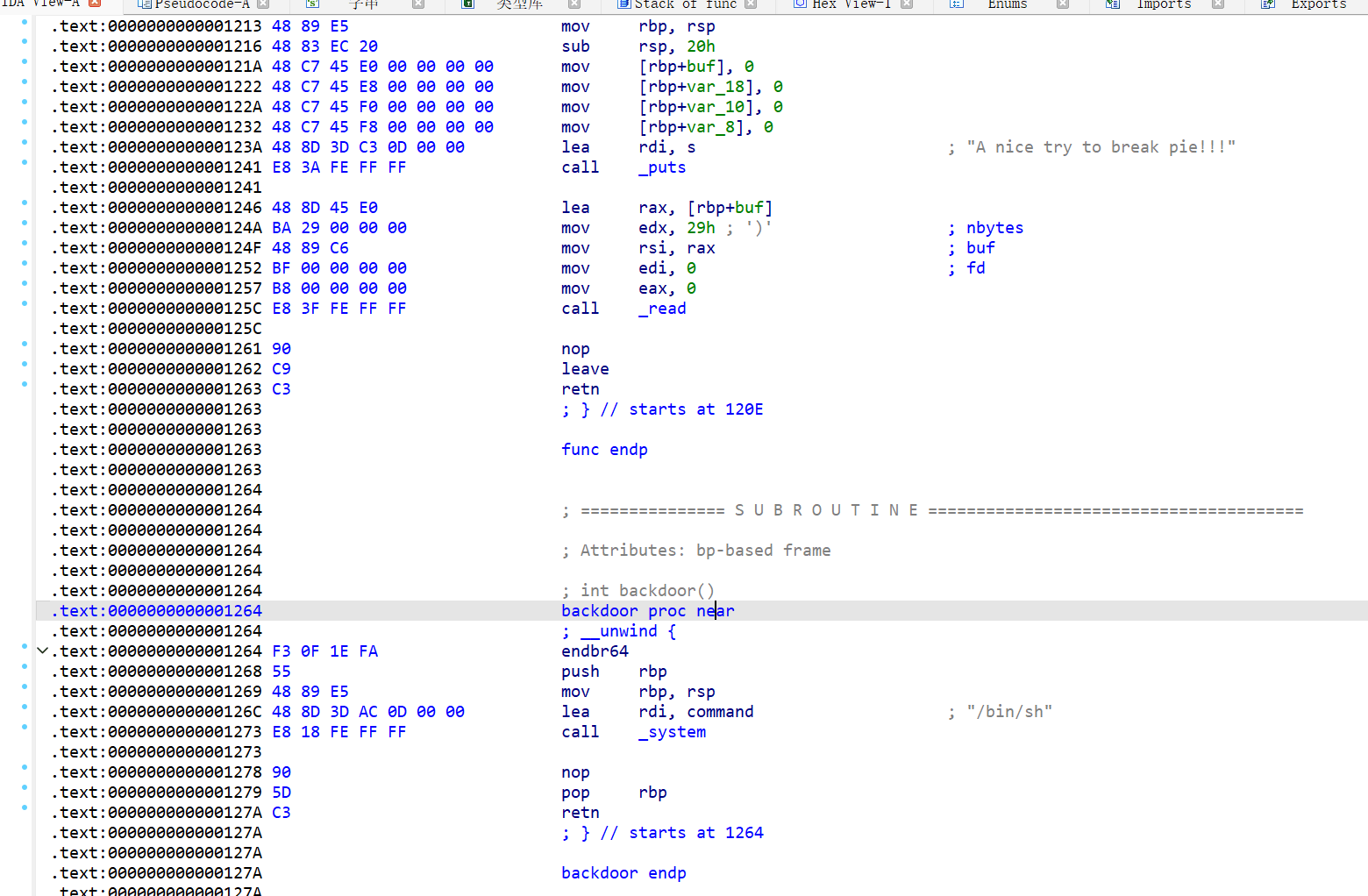Click the 'command' operand in lea rdi

point(720,712)
